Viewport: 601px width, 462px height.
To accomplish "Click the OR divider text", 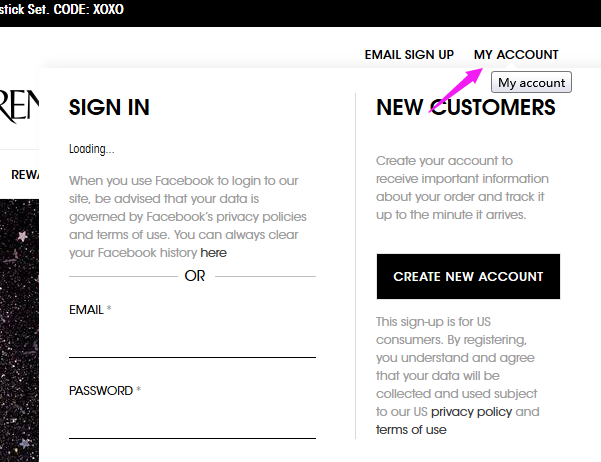I will click(195, 276).
